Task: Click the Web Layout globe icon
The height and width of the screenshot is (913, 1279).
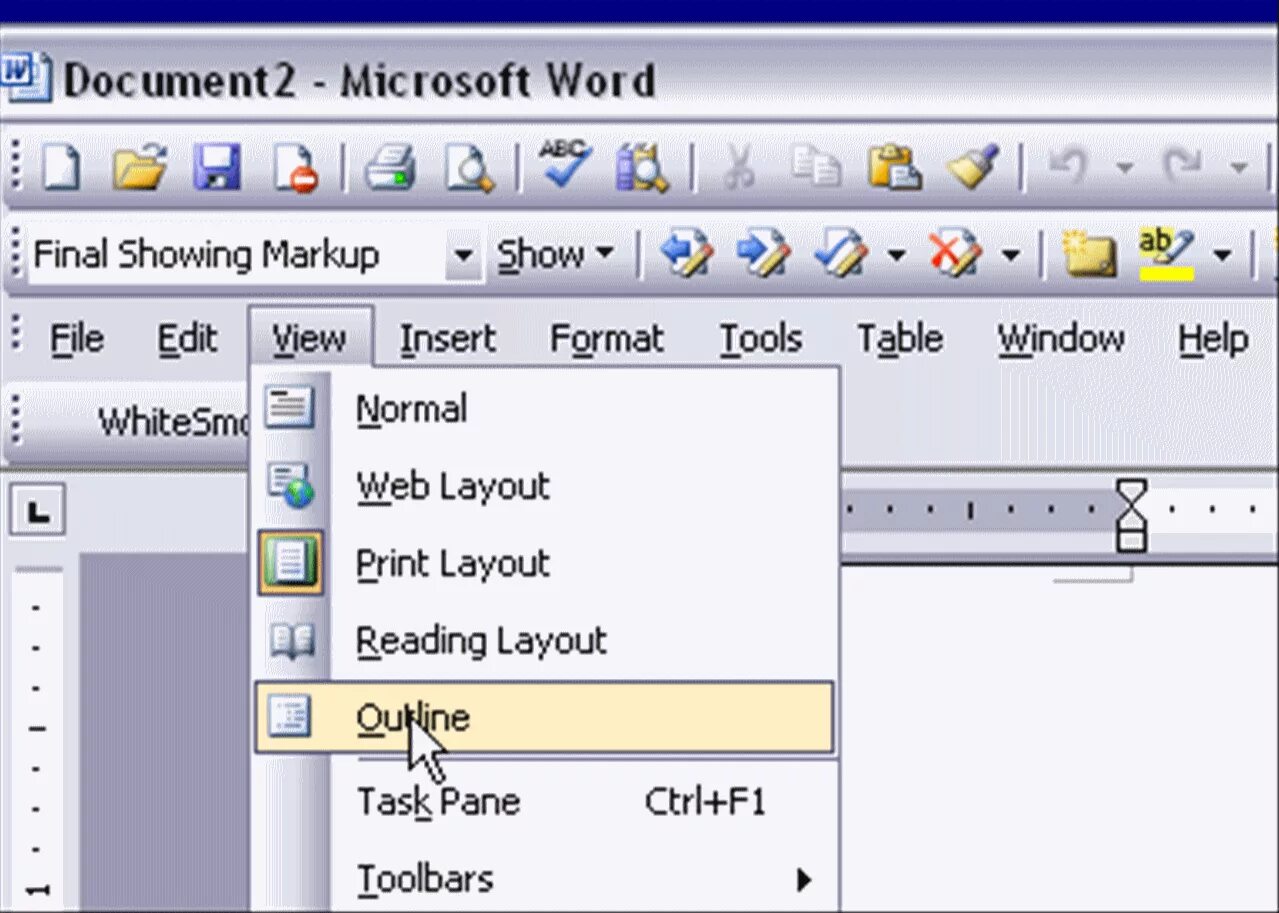Action: point(291,487)
